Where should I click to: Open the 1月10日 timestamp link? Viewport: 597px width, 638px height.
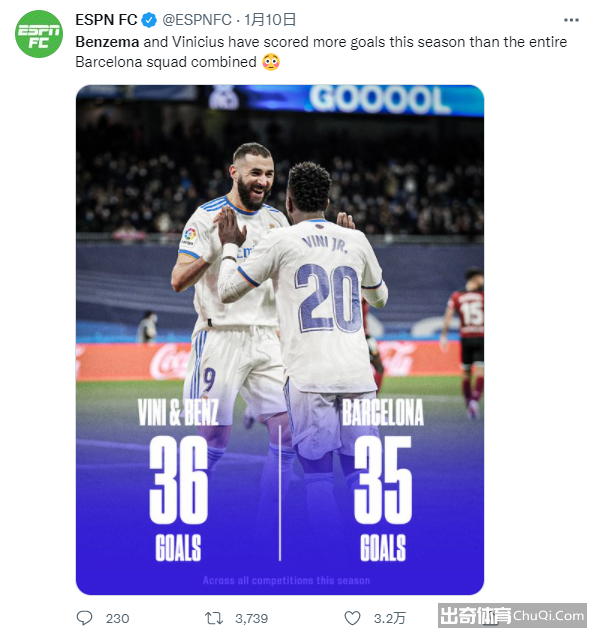pos(270,20)
